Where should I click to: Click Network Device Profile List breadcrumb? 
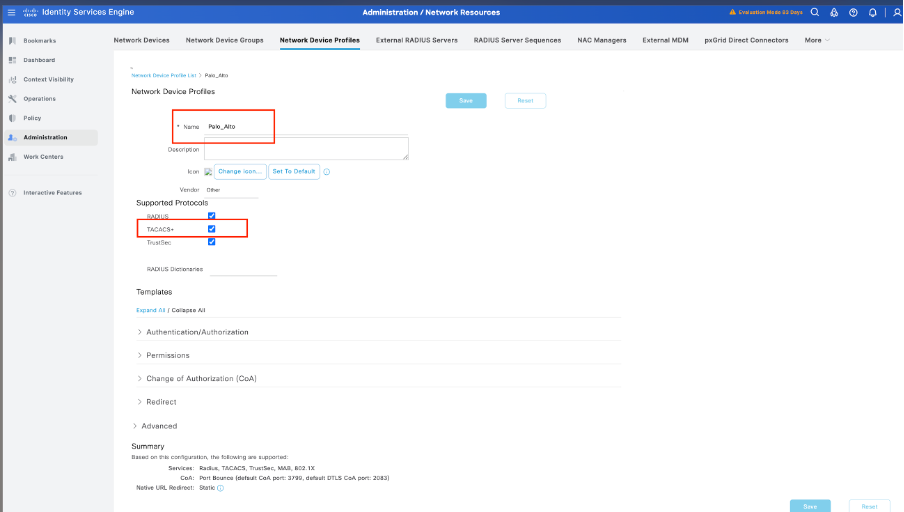(164, 76)
